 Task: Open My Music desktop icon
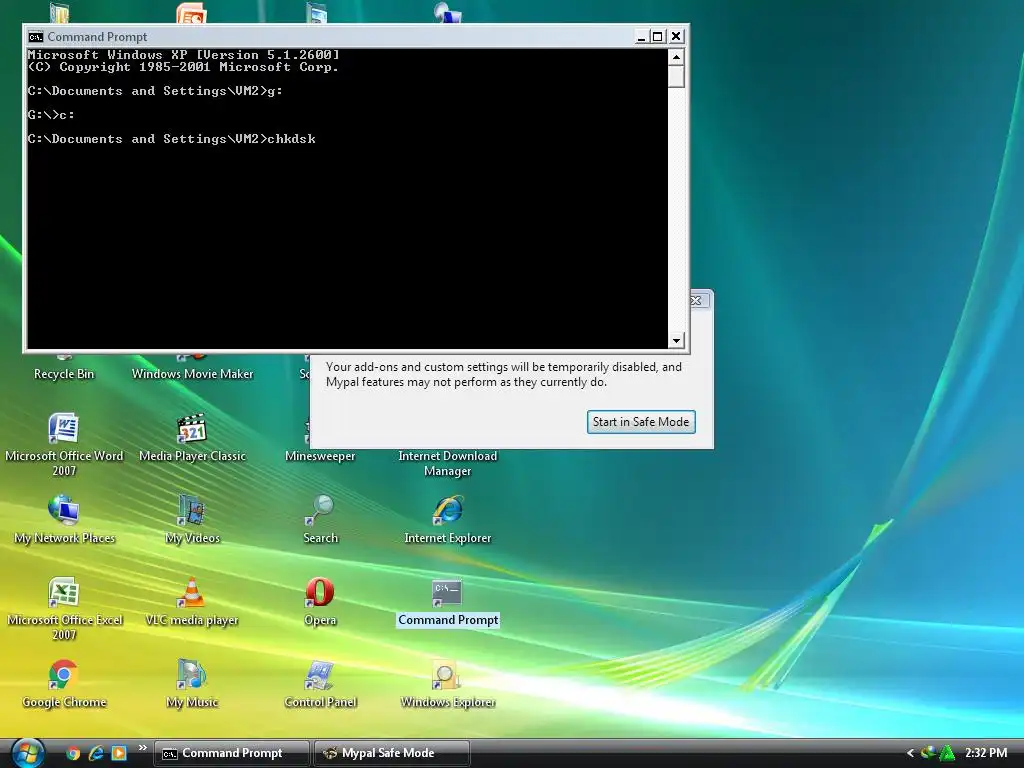click(191, 675)
